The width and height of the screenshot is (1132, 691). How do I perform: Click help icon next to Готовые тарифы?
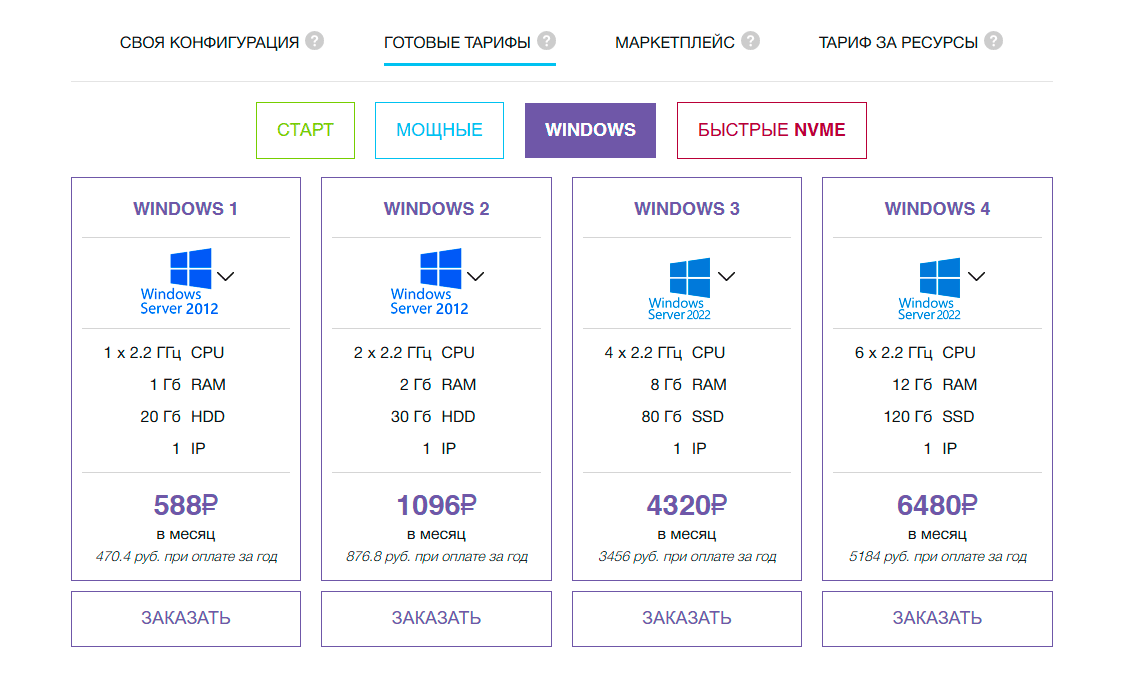click(x=547, y=41)
